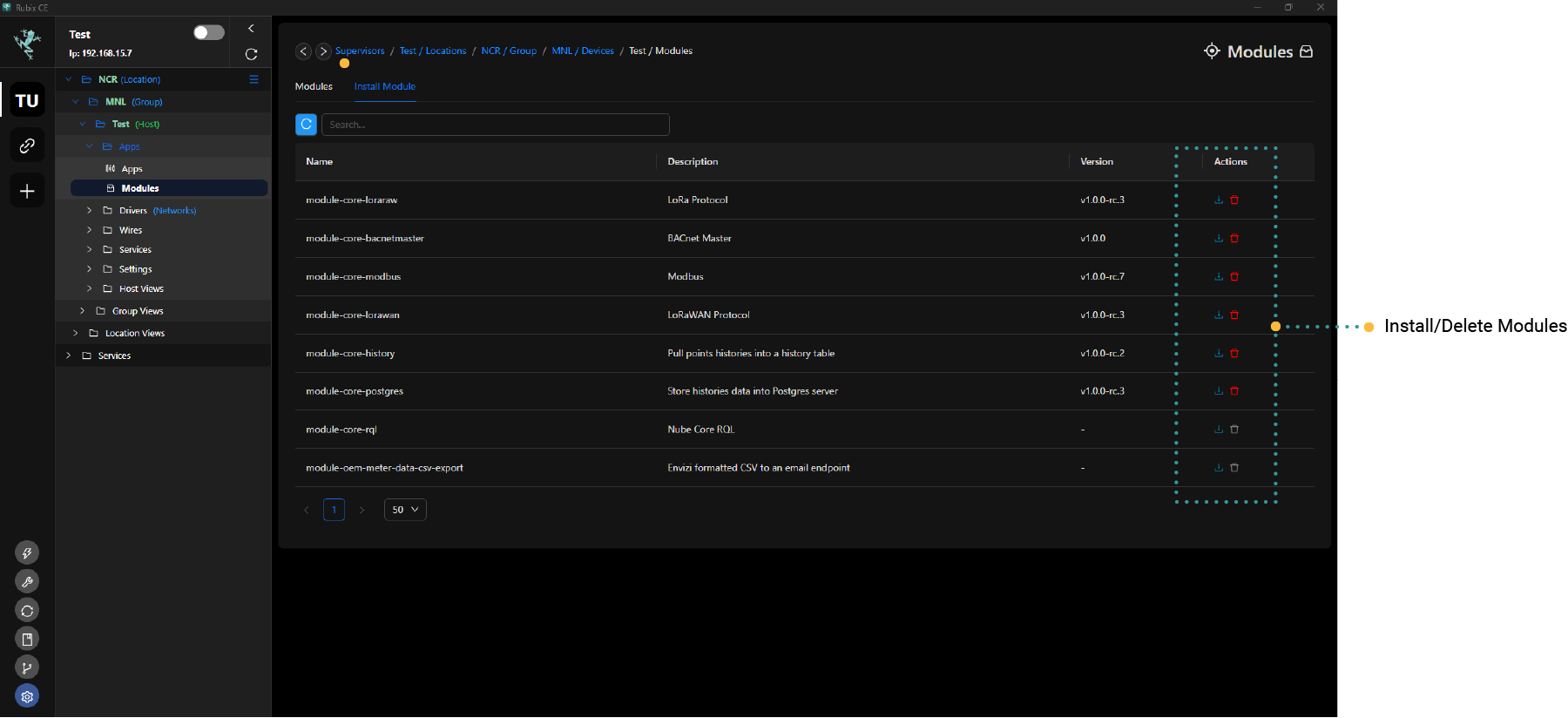Click the NCR / Group breadcrumb link
Viewport: 1568px width, 718px height.
click(x=509, y=51)
